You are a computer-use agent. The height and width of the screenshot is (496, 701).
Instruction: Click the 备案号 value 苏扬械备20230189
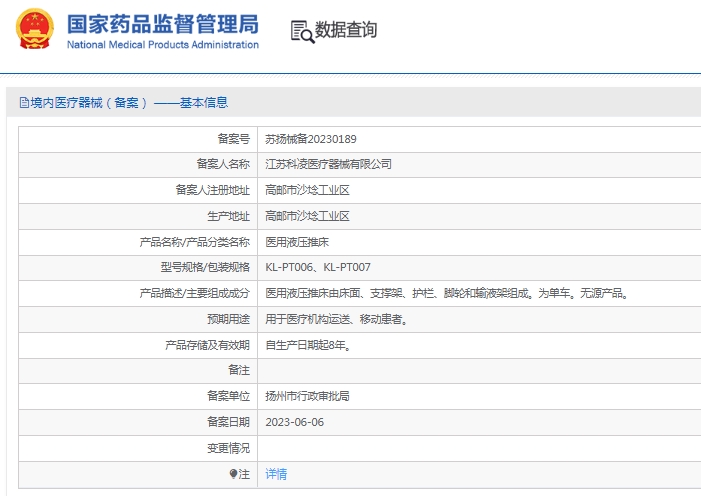311,139
